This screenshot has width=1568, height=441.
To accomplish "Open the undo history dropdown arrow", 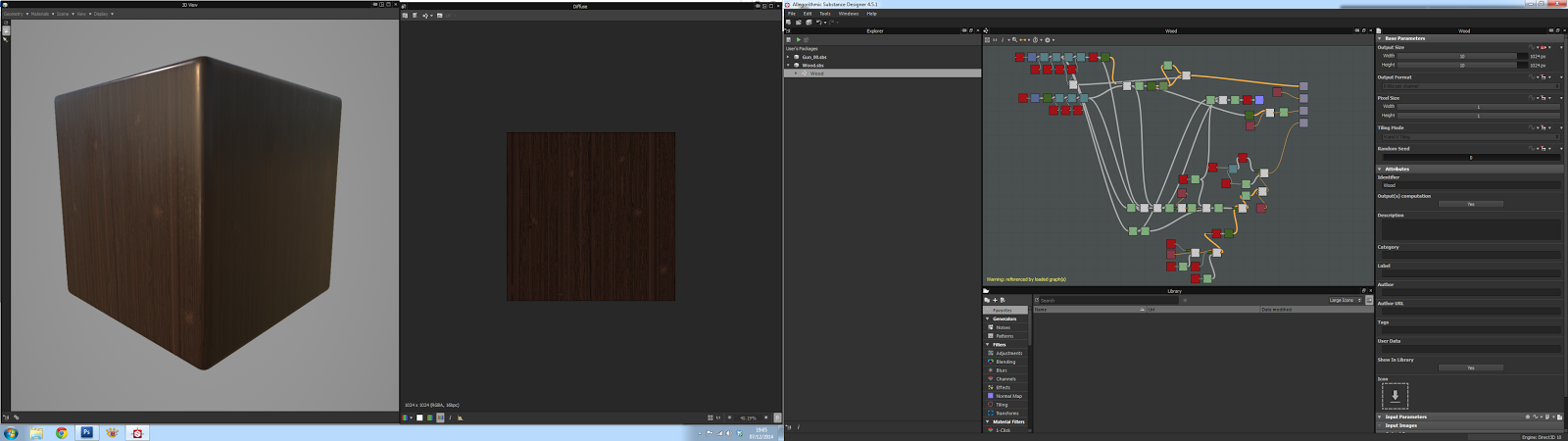I will [x=825, y=23].
